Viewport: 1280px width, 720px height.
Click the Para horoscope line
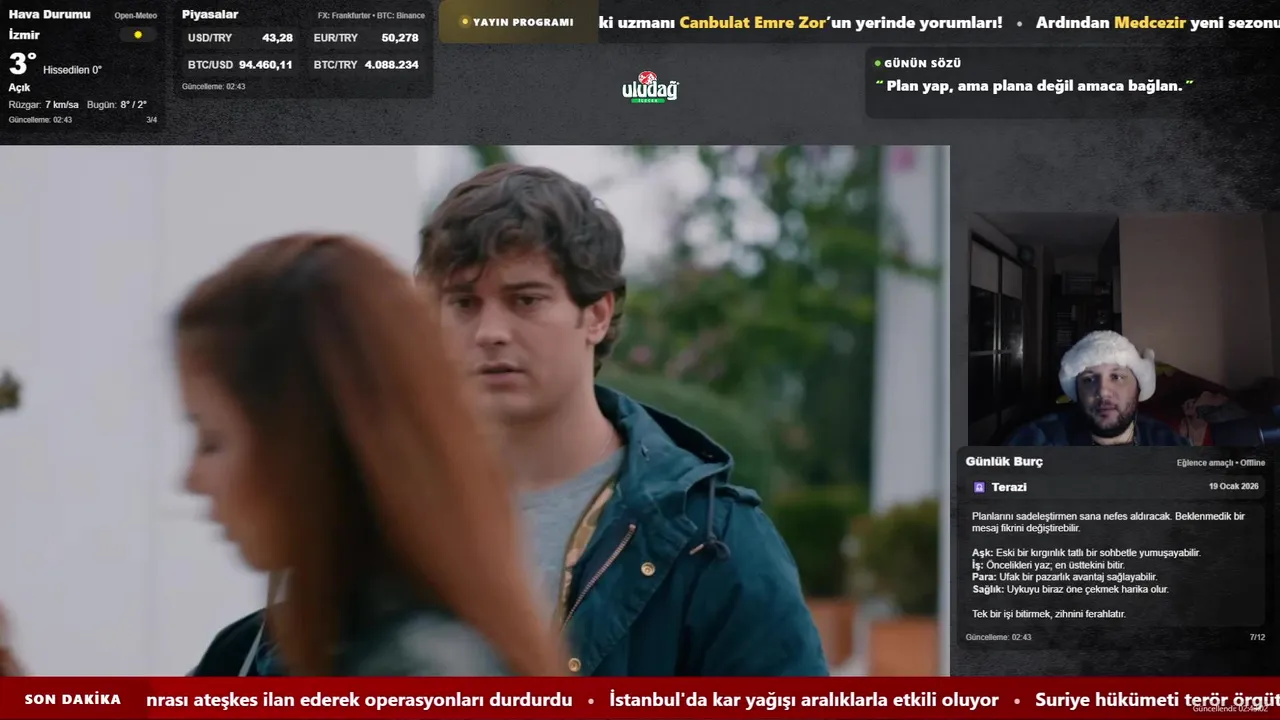(1064, 577)
